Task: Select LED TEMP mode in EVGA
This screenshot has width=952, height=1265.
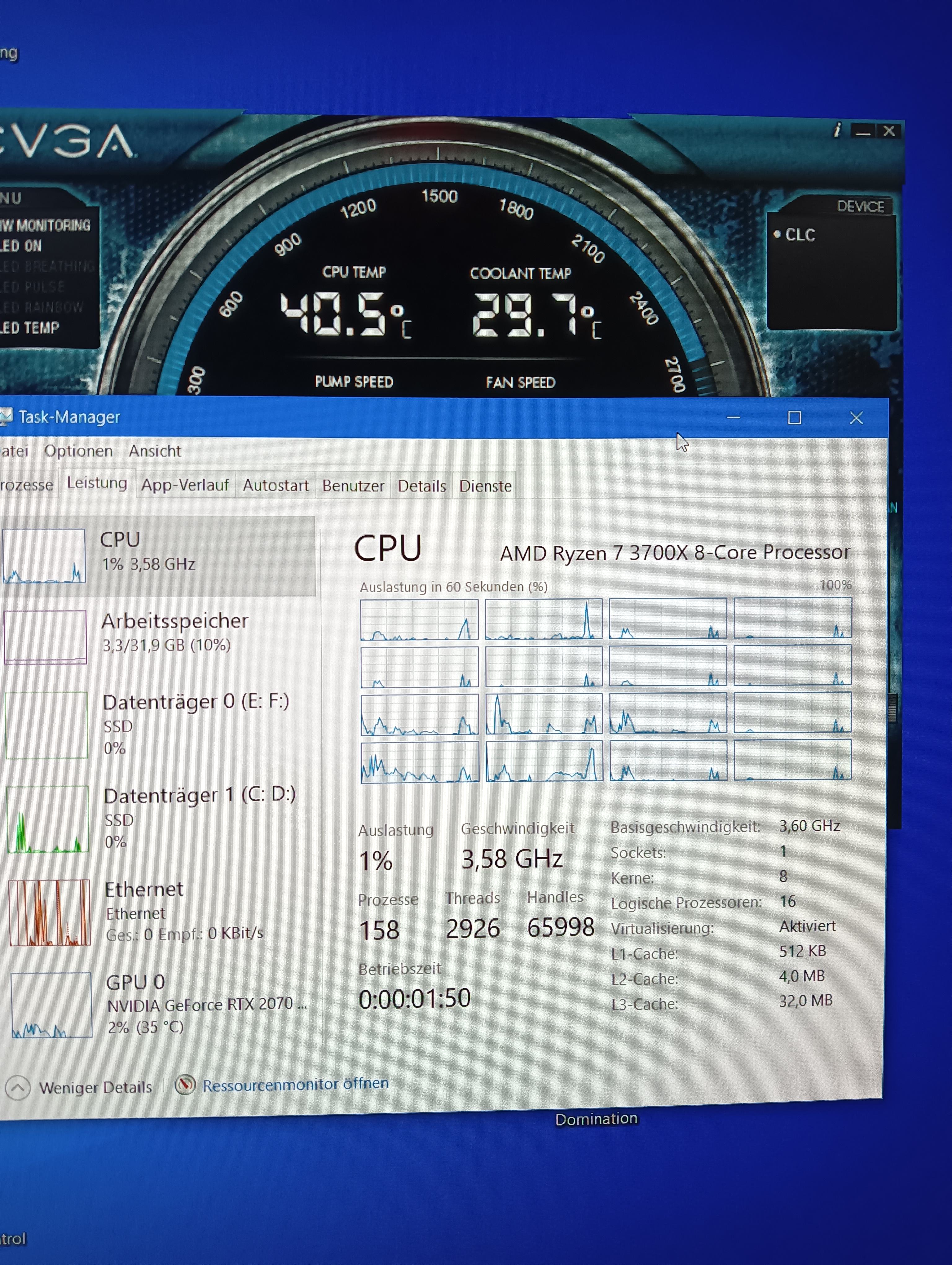Action: coord(30,328)
